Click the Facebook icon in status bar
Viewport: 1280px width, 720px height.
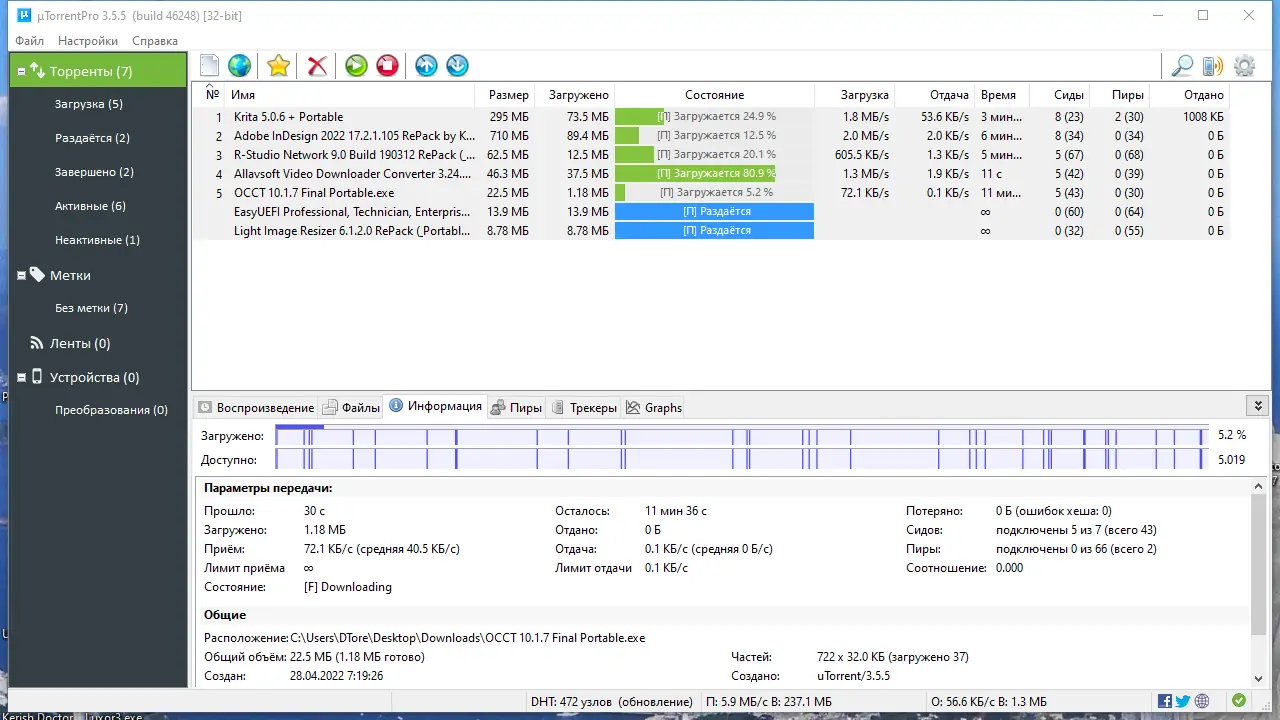(x=1165, y=701)
